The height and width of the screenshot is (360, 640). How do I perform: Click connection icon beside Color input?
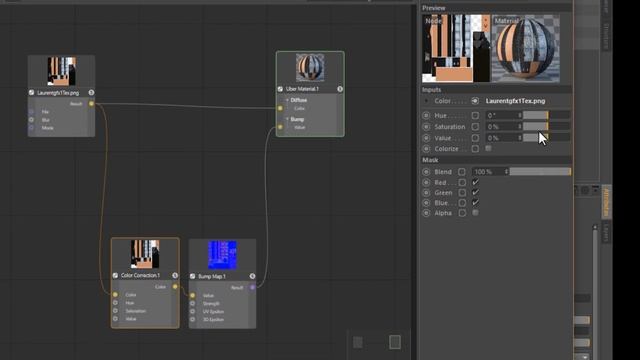coord(475,101)
